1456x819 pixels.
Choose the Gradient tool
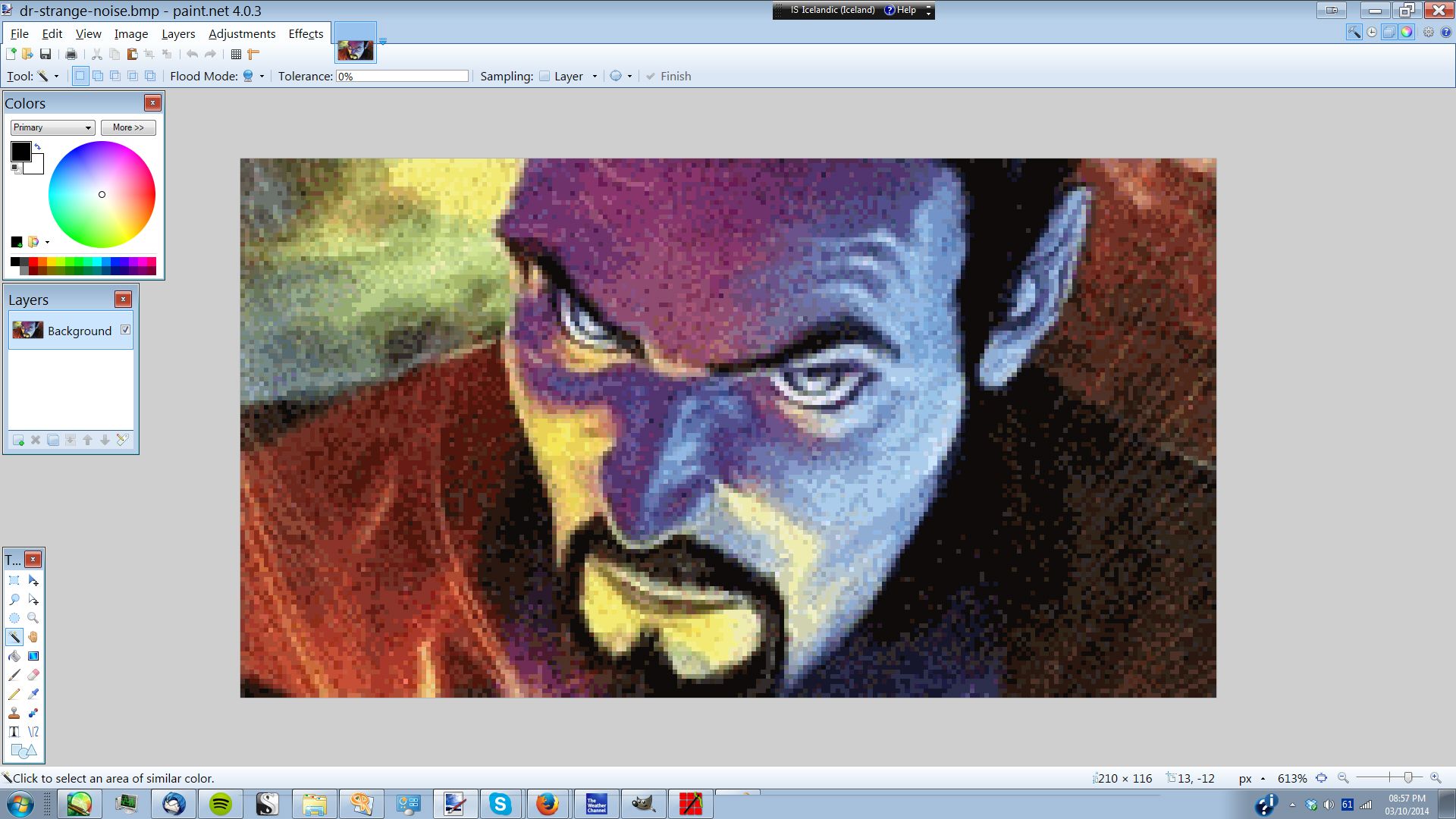tap(33, 656)
